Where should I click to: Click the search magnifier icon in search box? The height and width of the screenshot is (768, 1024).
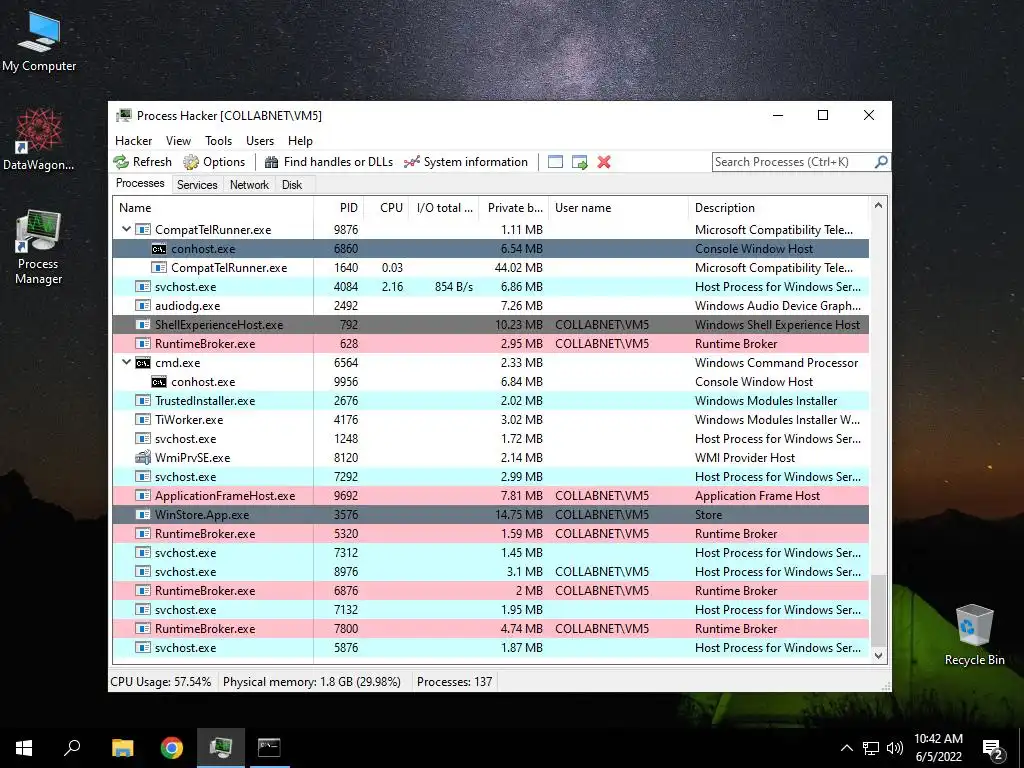click(x=881, y=162)
